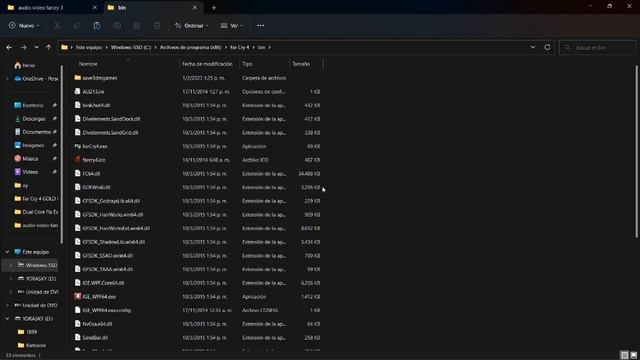This screenshot has height=360, width=640.
Task: Click the Copy icon in toolbar
Action: point(76,26)
